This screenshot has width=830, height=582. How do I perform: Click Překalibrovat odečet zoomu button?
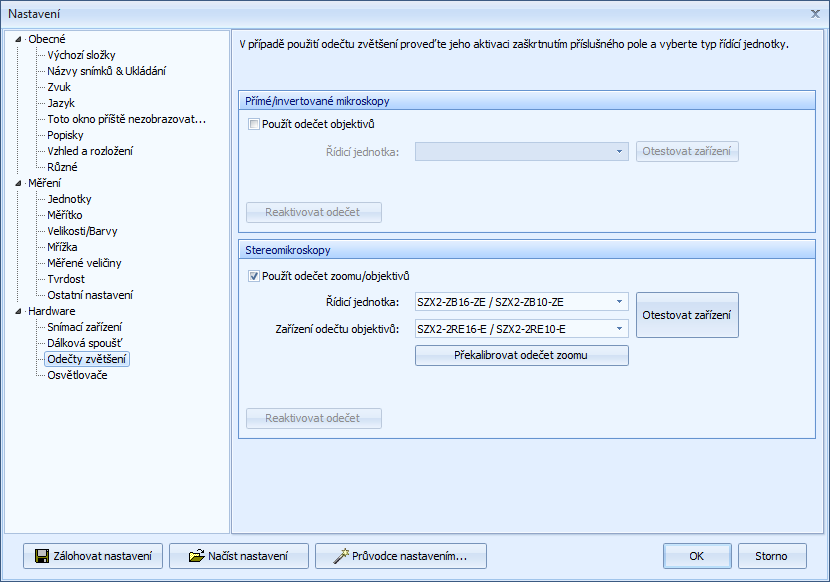coord(521,355)
